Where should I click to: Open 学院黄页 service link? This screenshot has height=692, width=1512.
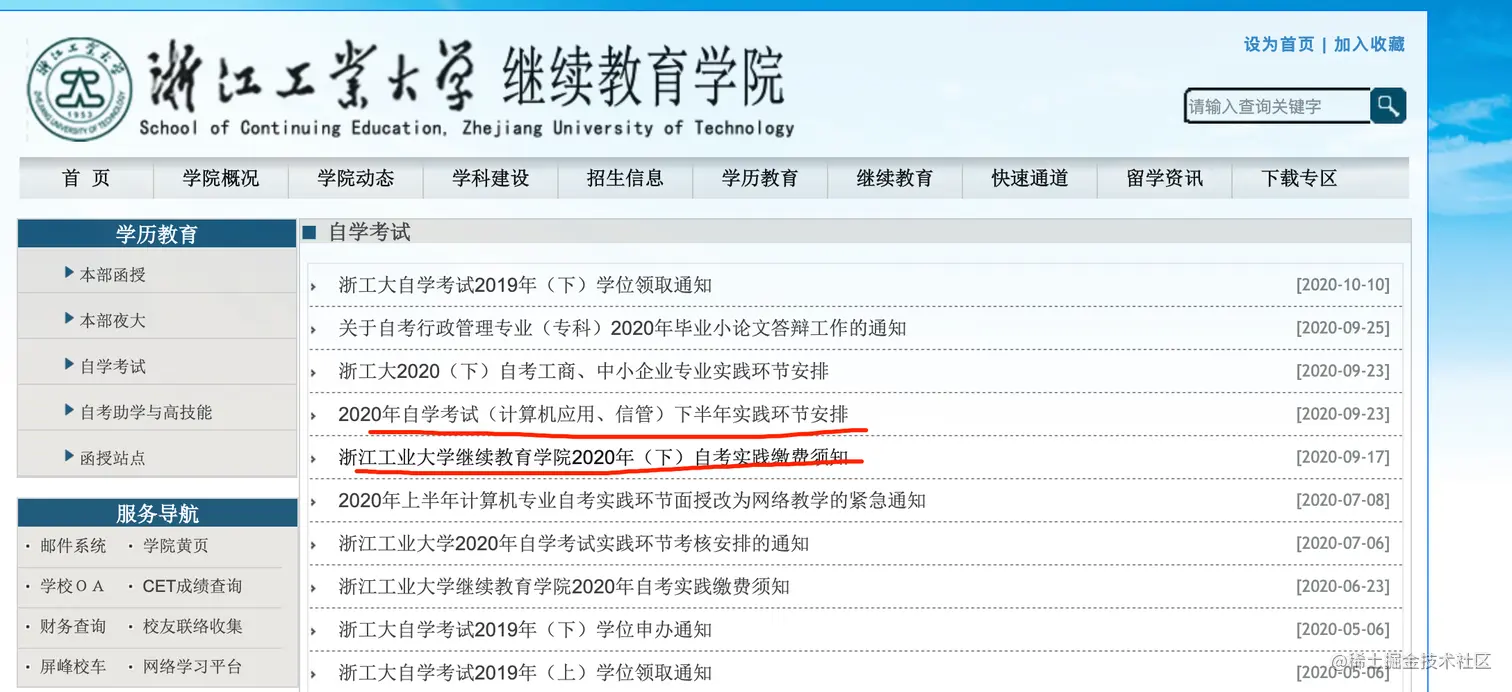(176, 546)
